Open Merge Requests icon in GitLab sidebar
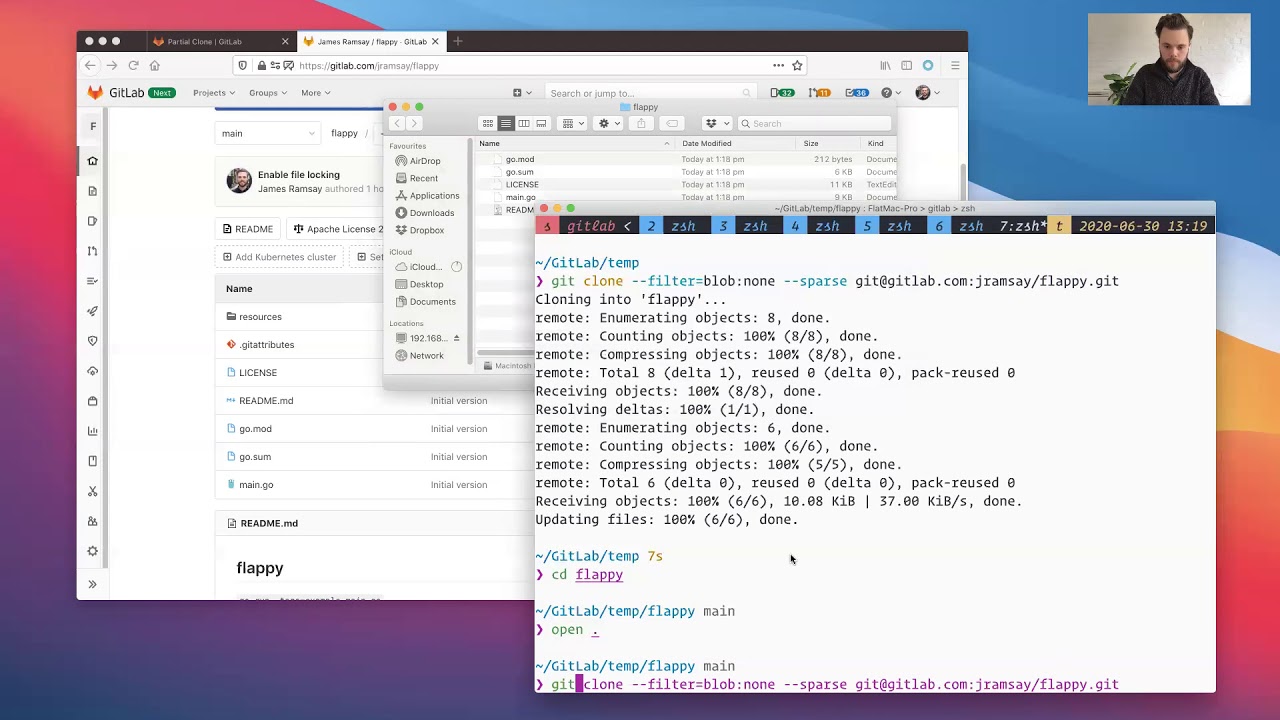1280x720 pixels. click(x=92, y=251)
